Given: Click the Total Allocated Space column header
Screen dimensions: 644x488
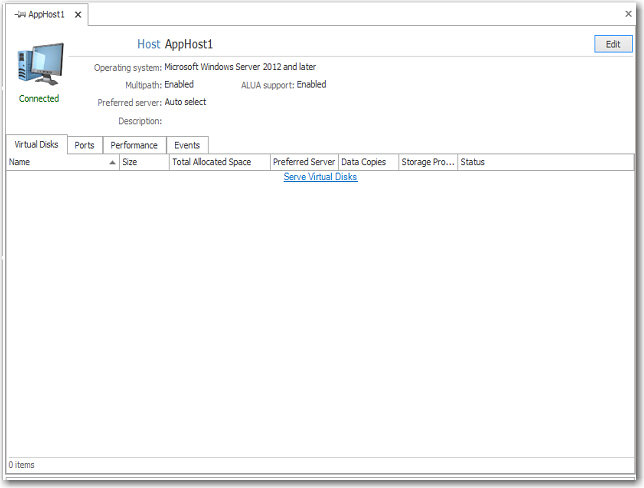Looking at the screenshot, I should [x=218, y=162].
